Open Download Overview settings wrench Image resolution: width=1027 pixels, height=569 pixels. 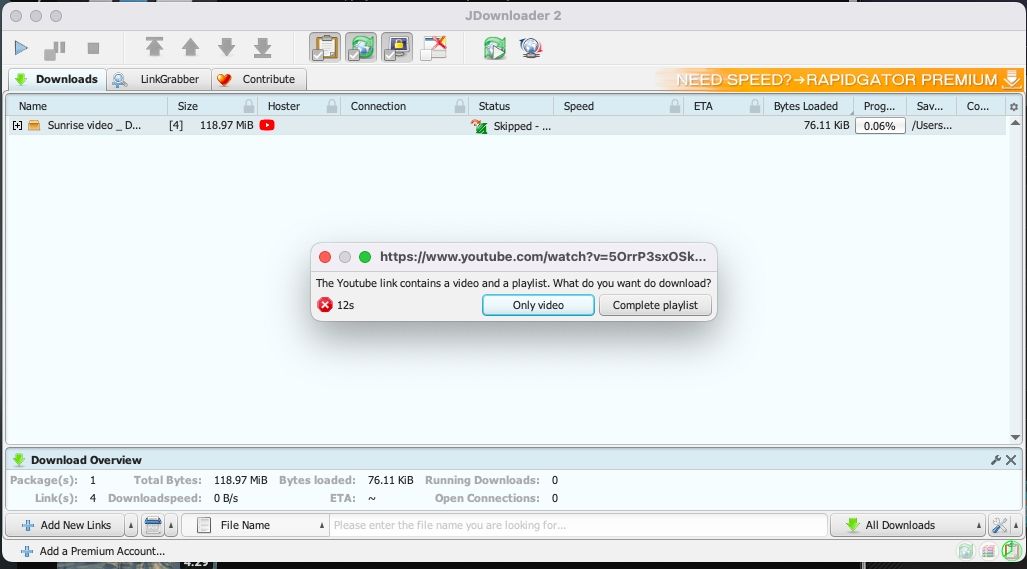[x=996, y=460]
